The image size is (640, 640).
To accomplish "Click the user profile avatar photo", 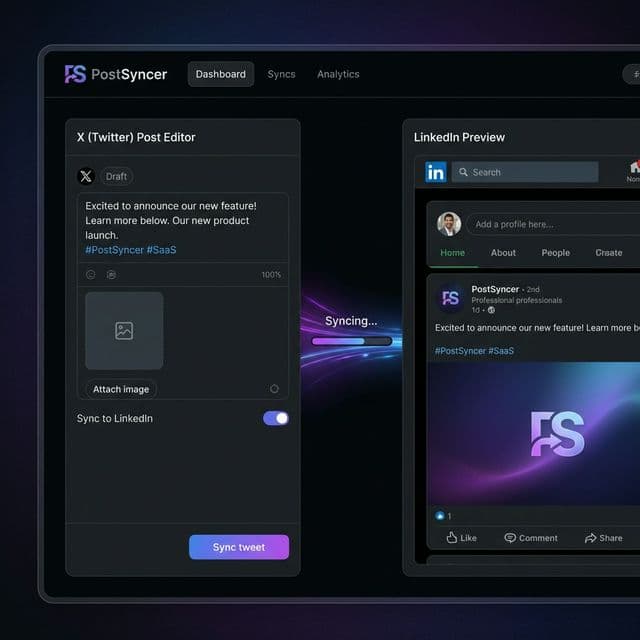I will 449,224.
